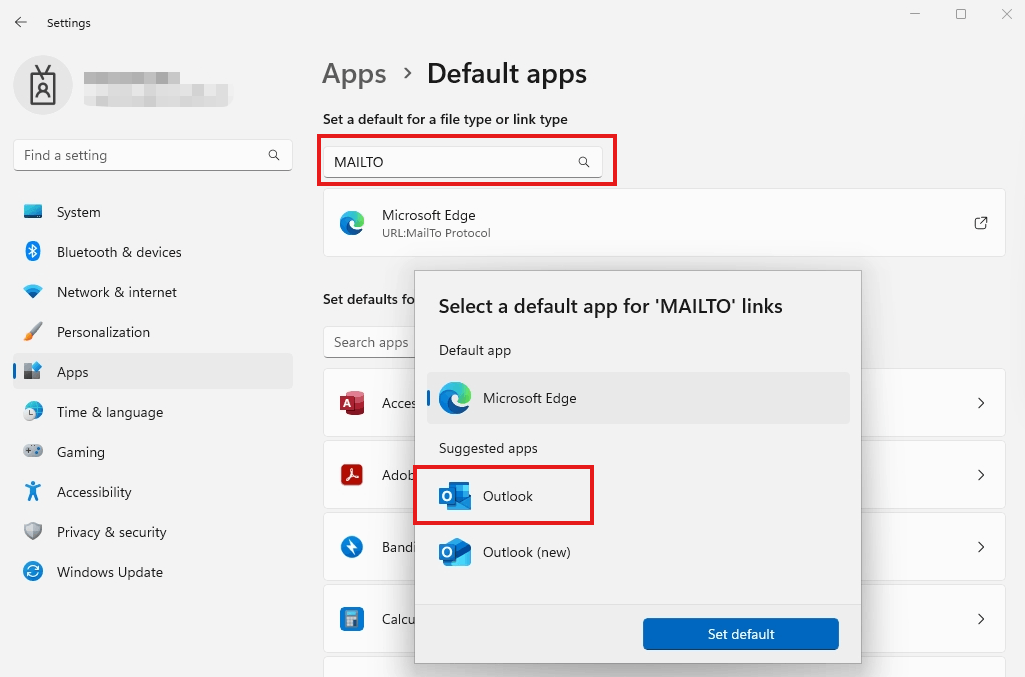
Task: Click the Set default button
Action: click(740, 634)
